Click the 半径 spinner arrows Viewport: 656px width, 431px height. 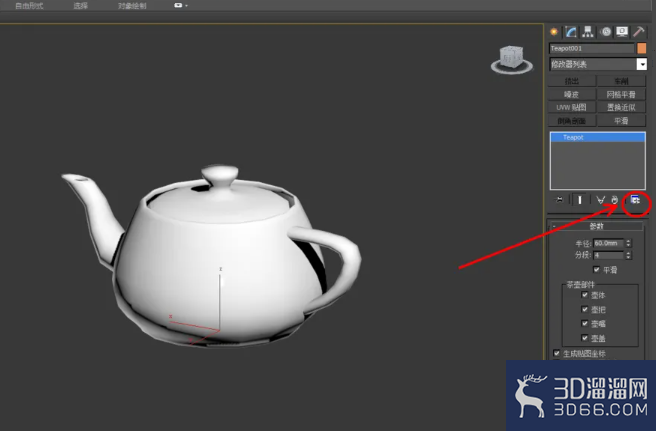628,243
